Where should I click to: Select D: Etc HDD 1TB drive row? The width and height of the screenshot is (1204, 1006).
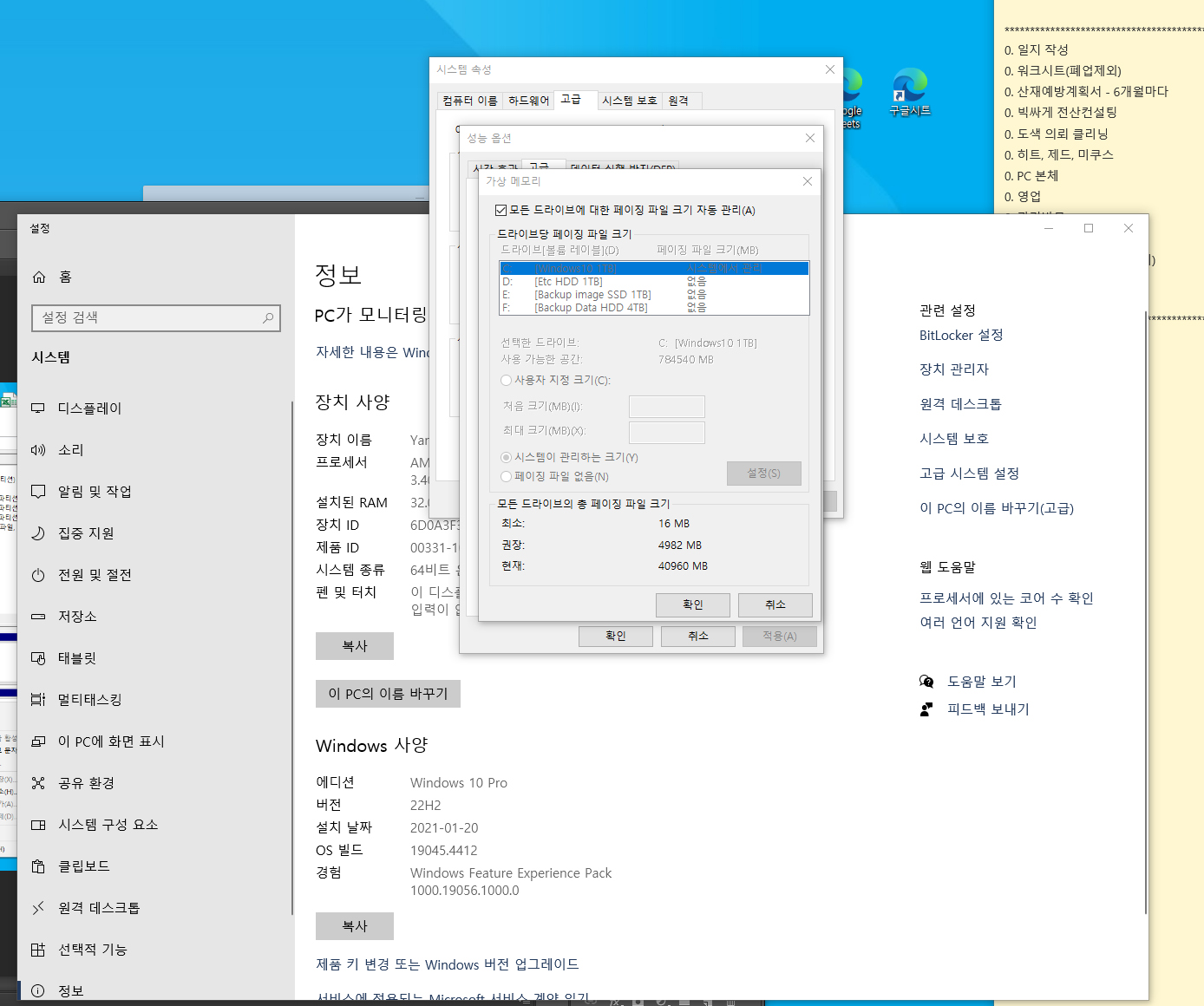coord(654,282)
